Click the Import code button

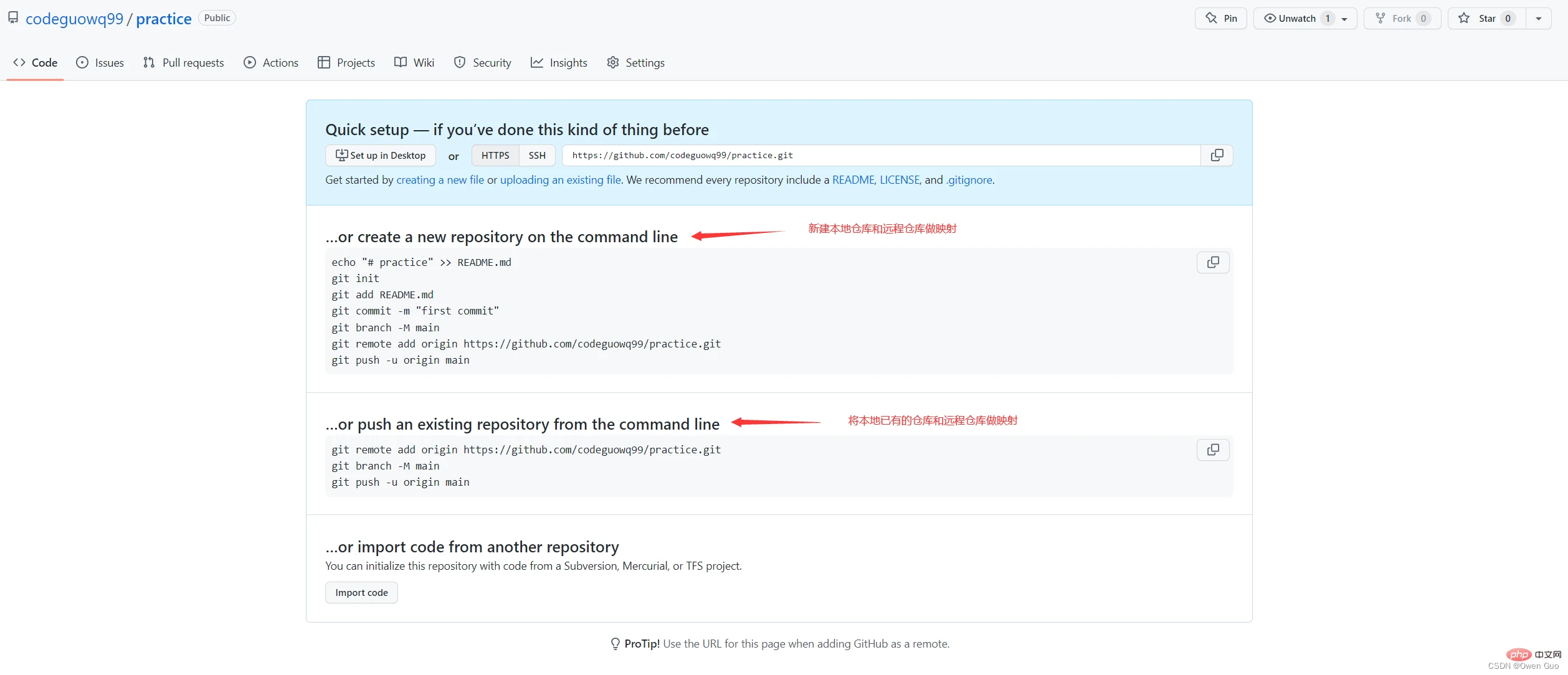click(x=361, y=592)
